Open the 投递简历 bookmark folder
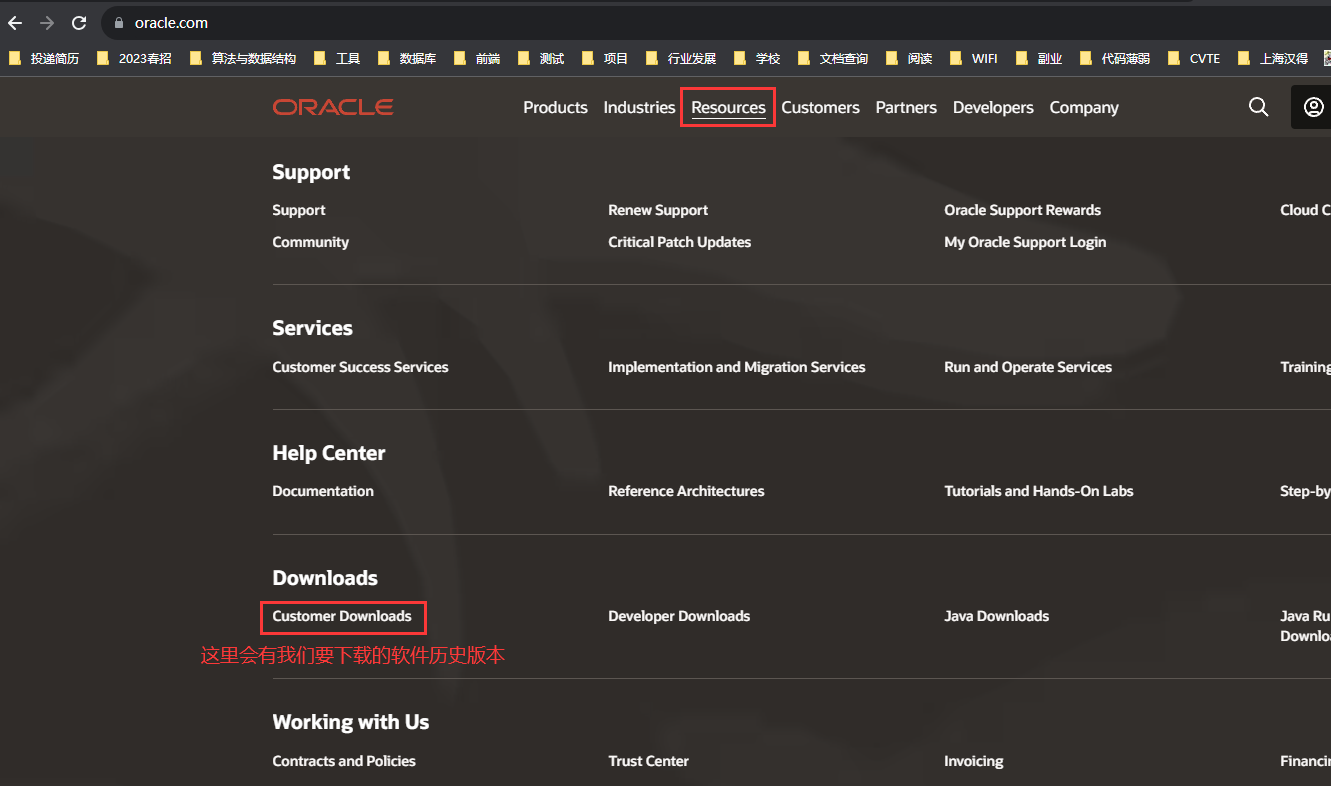Viewport: 1331px width, 786px height. pyautogui.click(x=44, y=58)
